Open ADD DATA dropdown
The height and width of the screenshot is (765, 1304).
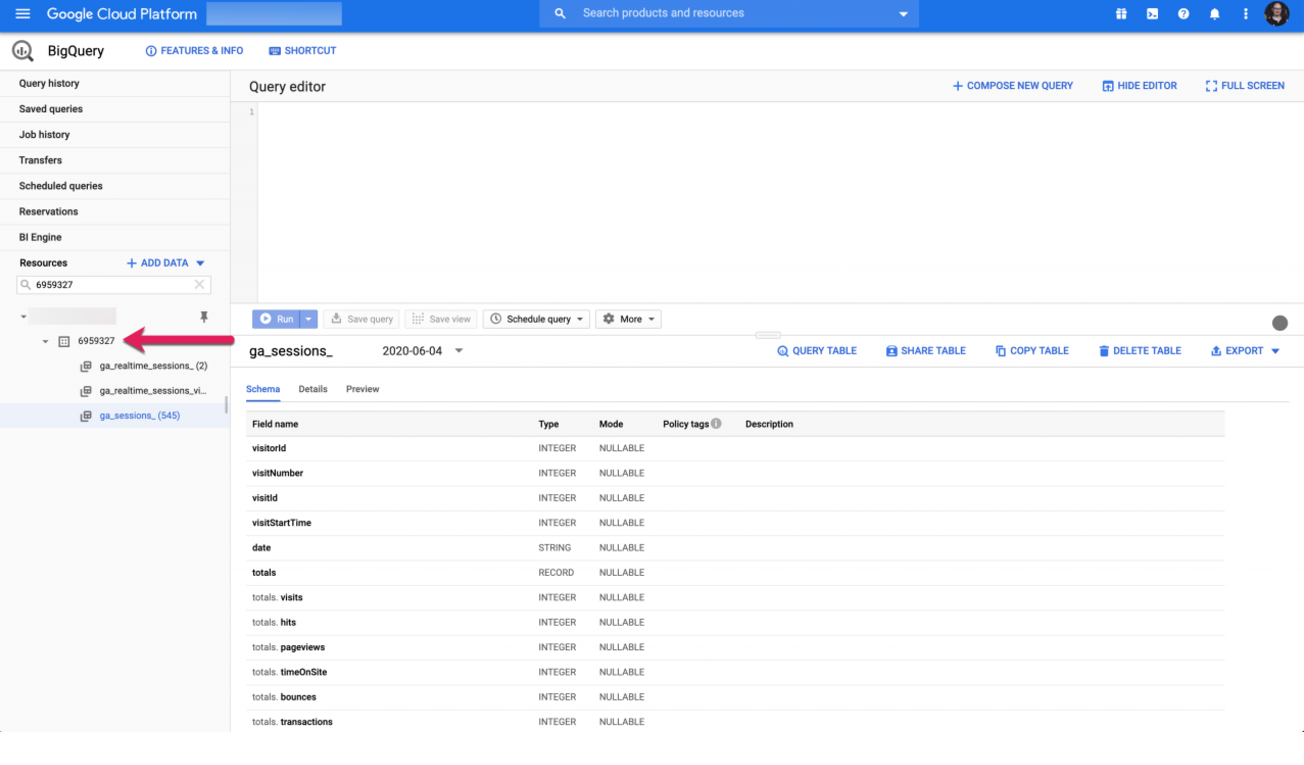(x=166, y=263)
